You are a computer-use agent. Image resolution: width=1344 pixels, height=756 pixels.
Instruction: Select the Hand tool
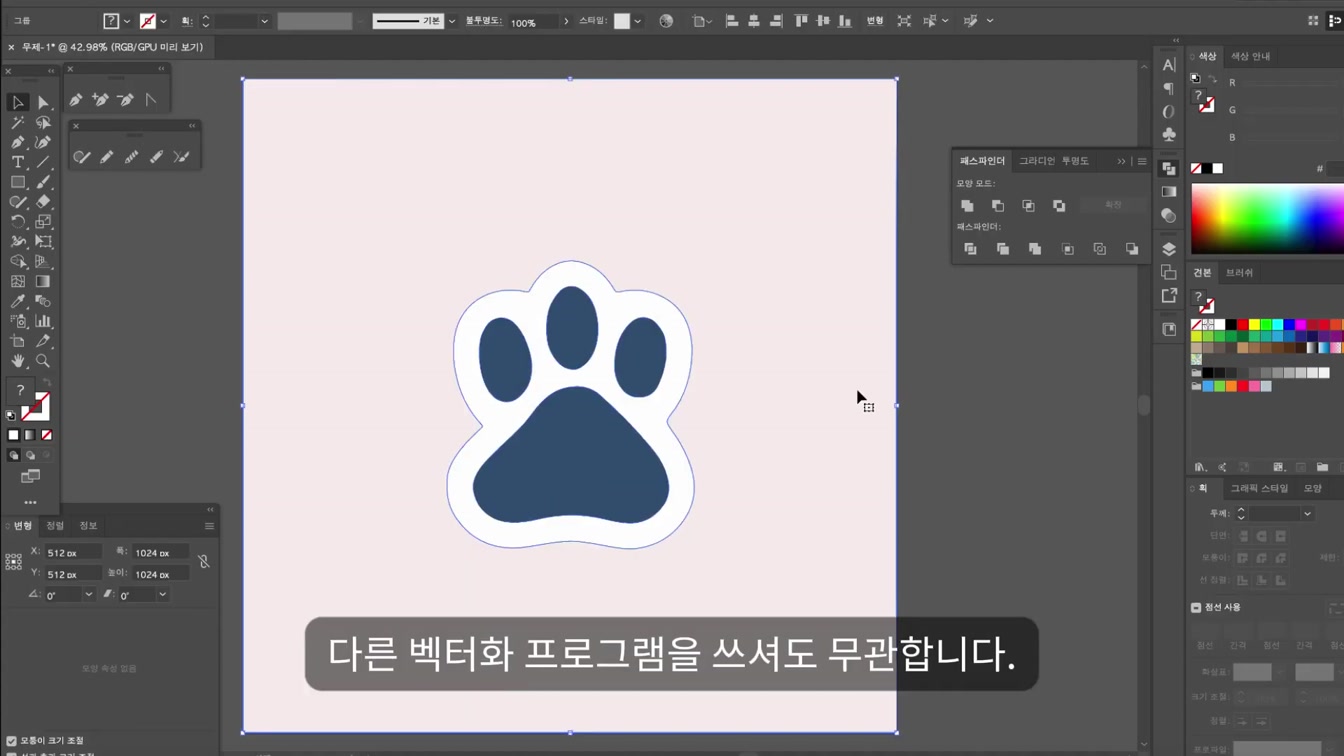click(x=18, y=361)
